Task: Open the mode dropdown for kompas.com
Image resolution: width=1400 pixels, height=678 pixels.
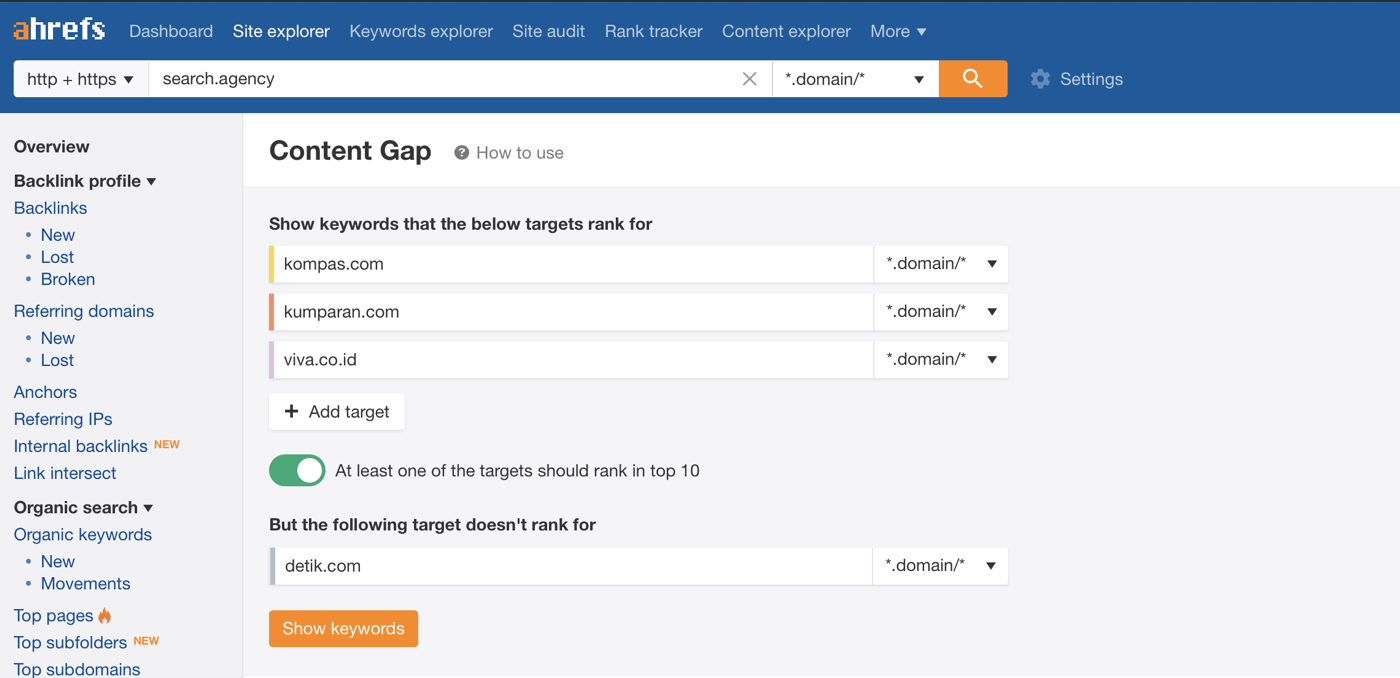Action: (941, 264)
